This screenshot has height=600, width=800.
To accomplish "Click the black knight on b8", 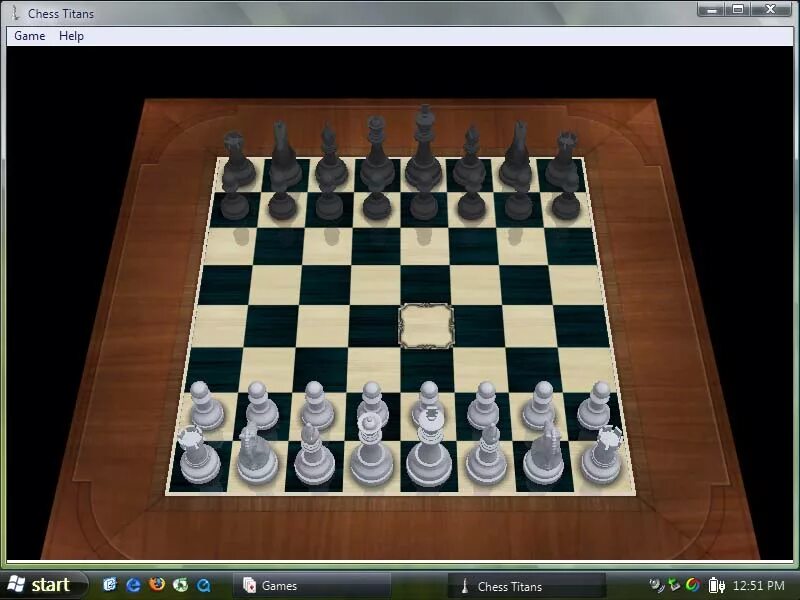I will click(x=283, y=156).
